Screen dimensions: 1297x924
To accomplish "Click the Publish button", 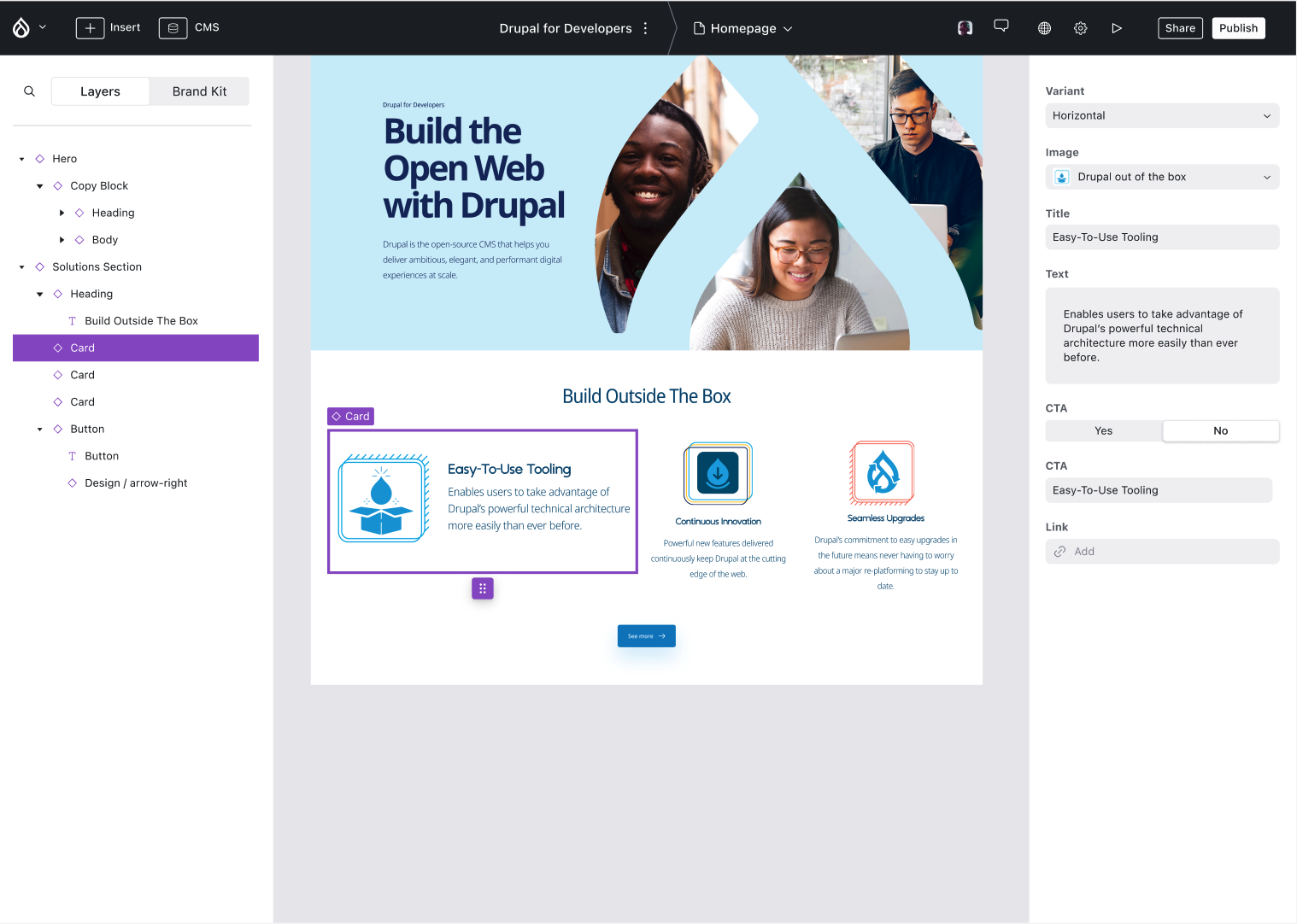I will 1238,28.
